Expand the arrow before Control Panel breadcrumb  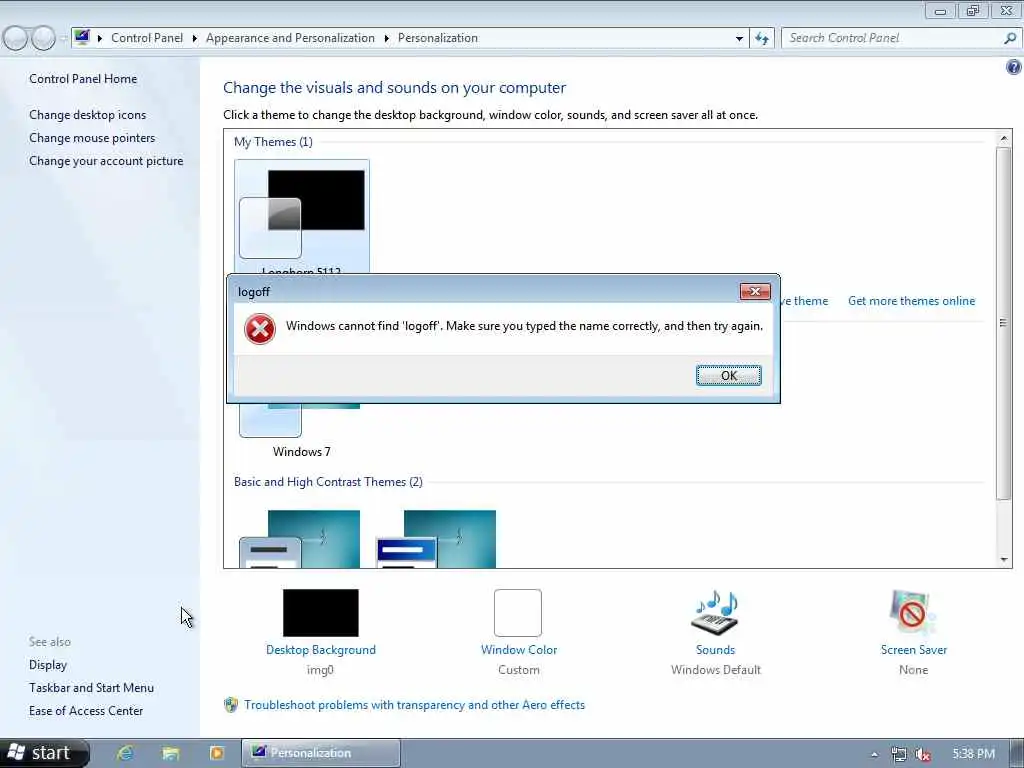coord(100,39)
